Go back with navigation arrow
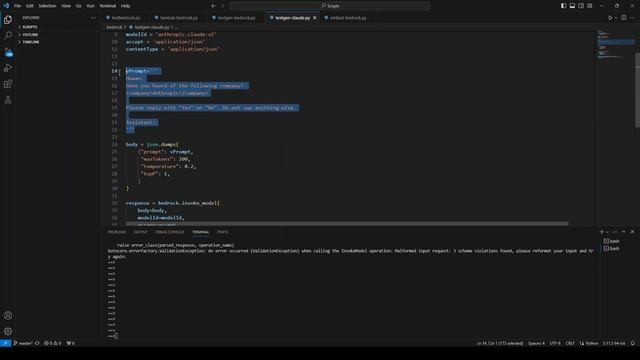This screenshot has width=640, height=360. (x=213, y=6)
